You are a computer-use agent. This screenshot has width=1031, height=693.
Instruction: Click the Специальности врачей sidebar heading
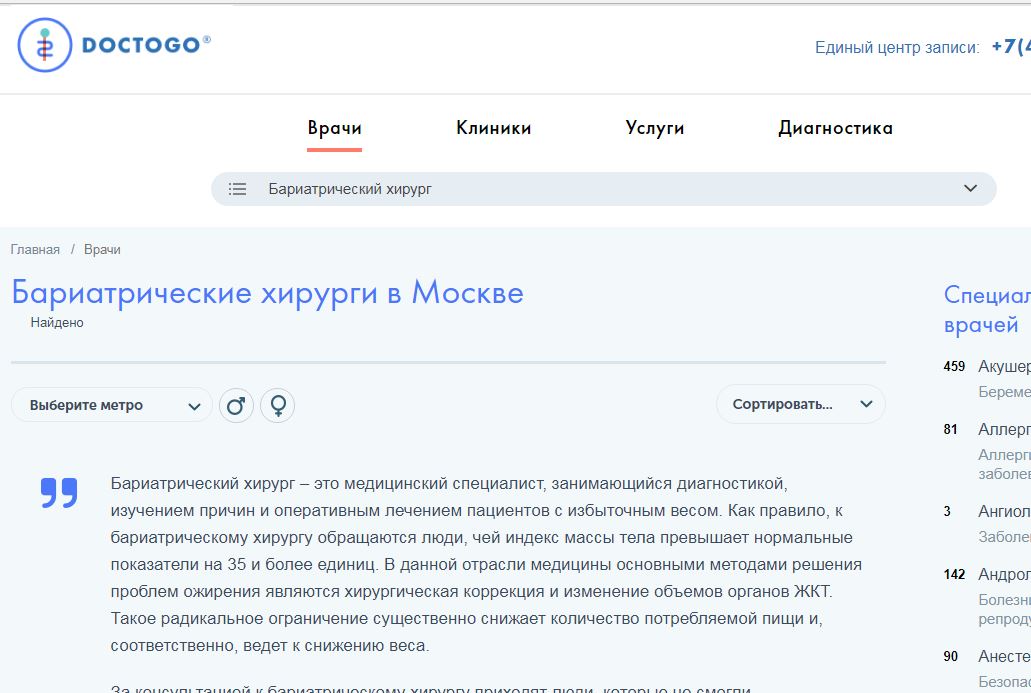point(987,310)
